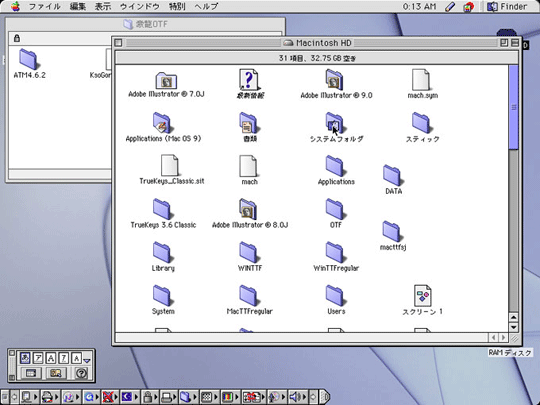Viewport: 540px width, 405px height.
Task: Open the 編集 menu
Action: tap(78, 7)
